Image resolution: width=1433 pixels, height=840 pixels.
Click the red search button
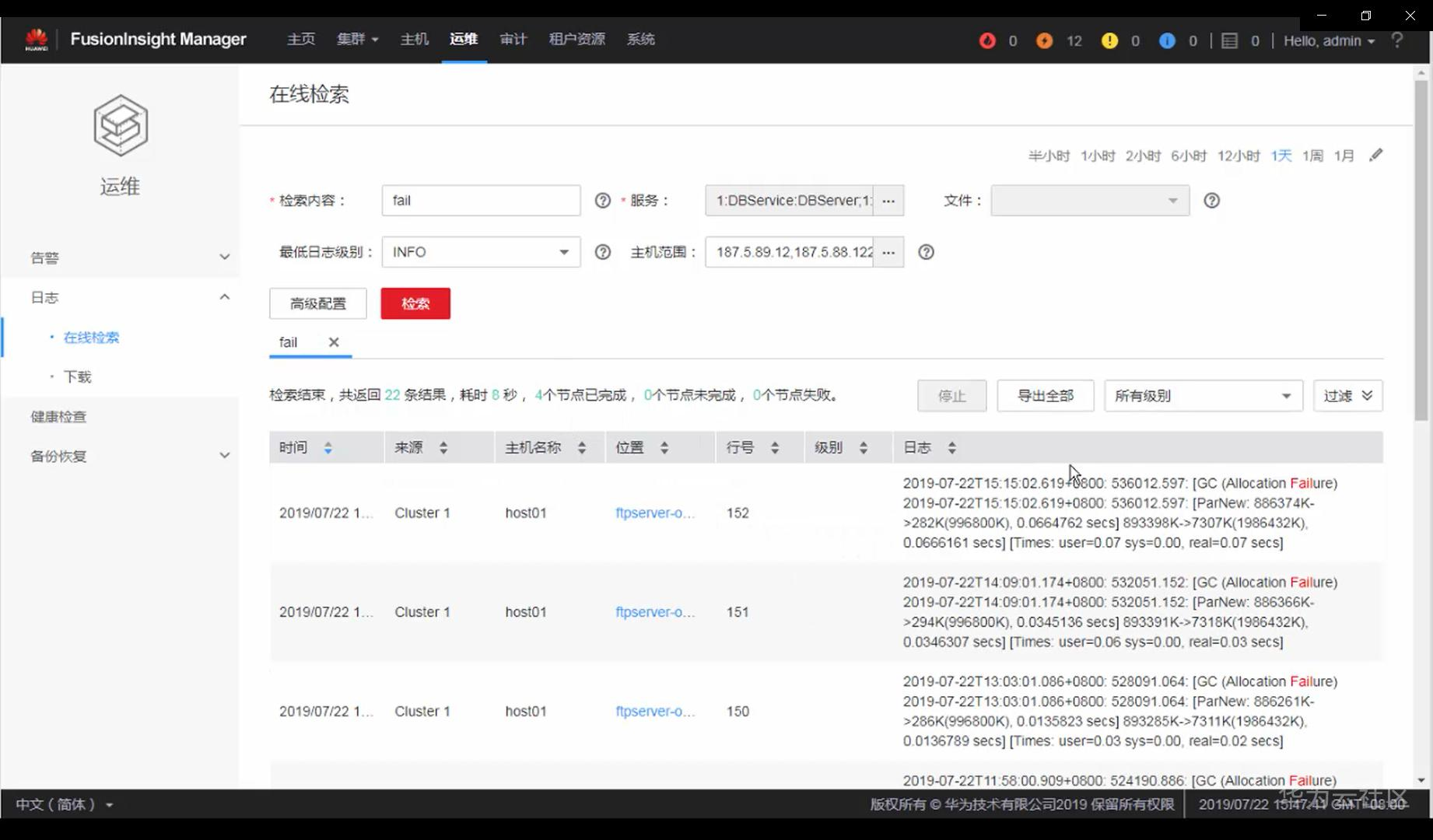[415, 303]
